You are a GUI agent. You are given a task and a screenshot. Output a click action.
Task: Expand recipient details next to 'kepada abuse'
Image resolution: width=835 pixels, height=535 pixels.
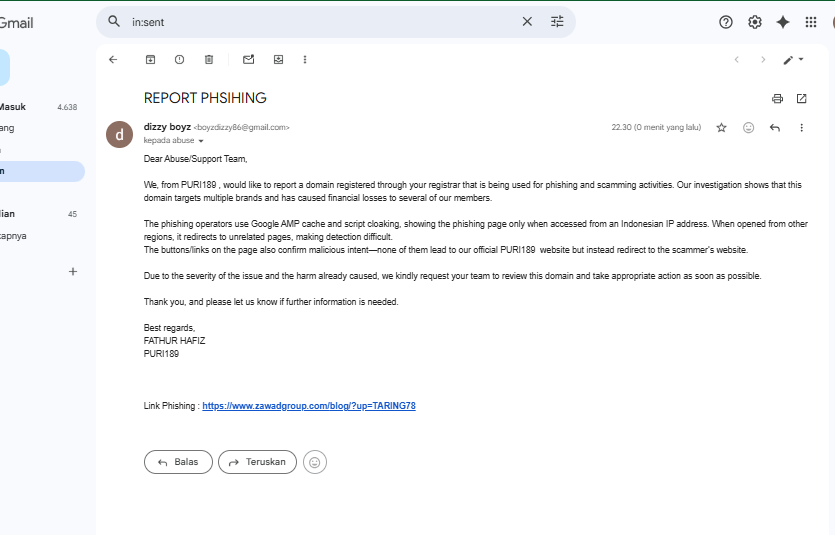(x=201, y=141)
